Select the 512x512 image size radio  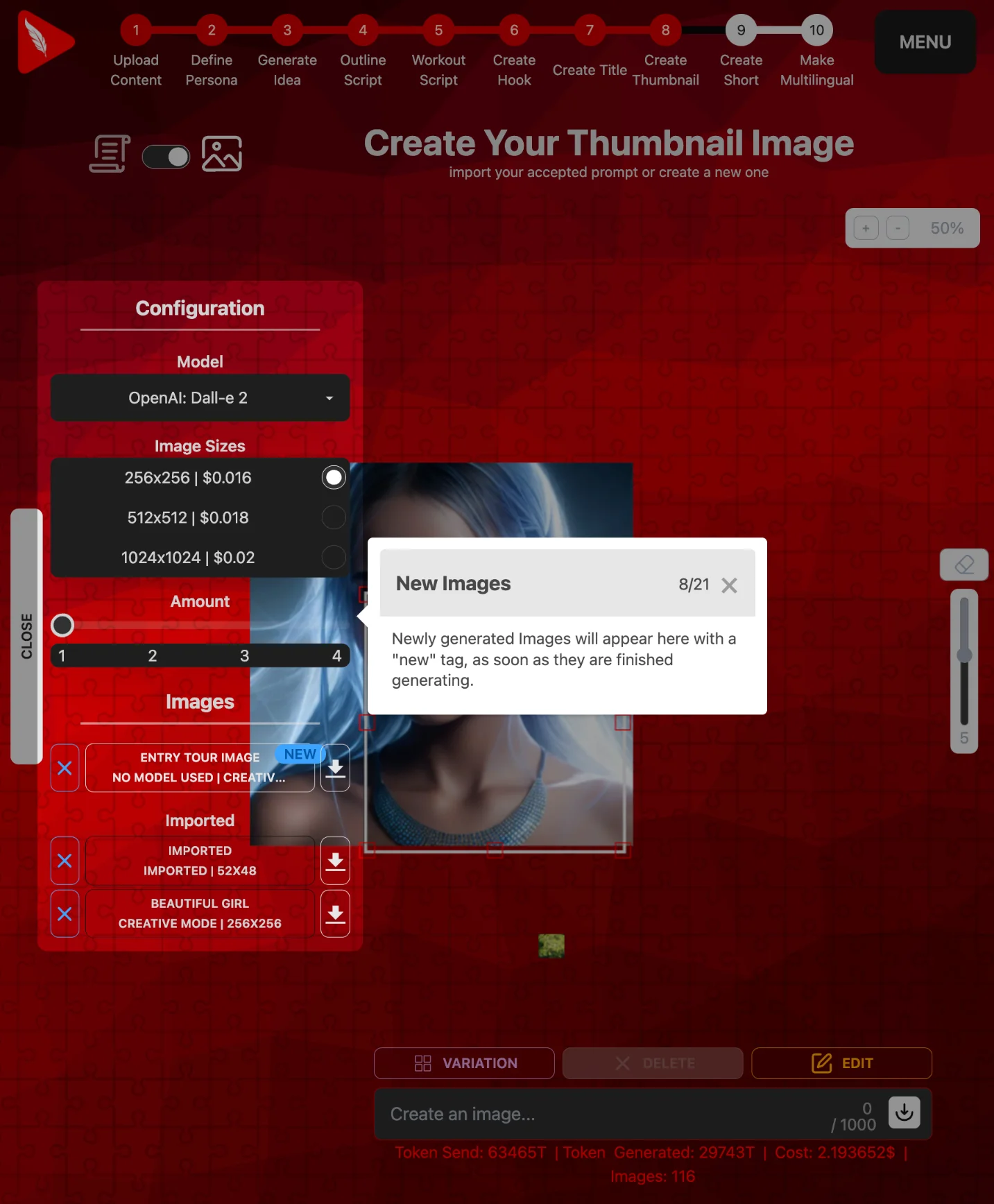334,517
